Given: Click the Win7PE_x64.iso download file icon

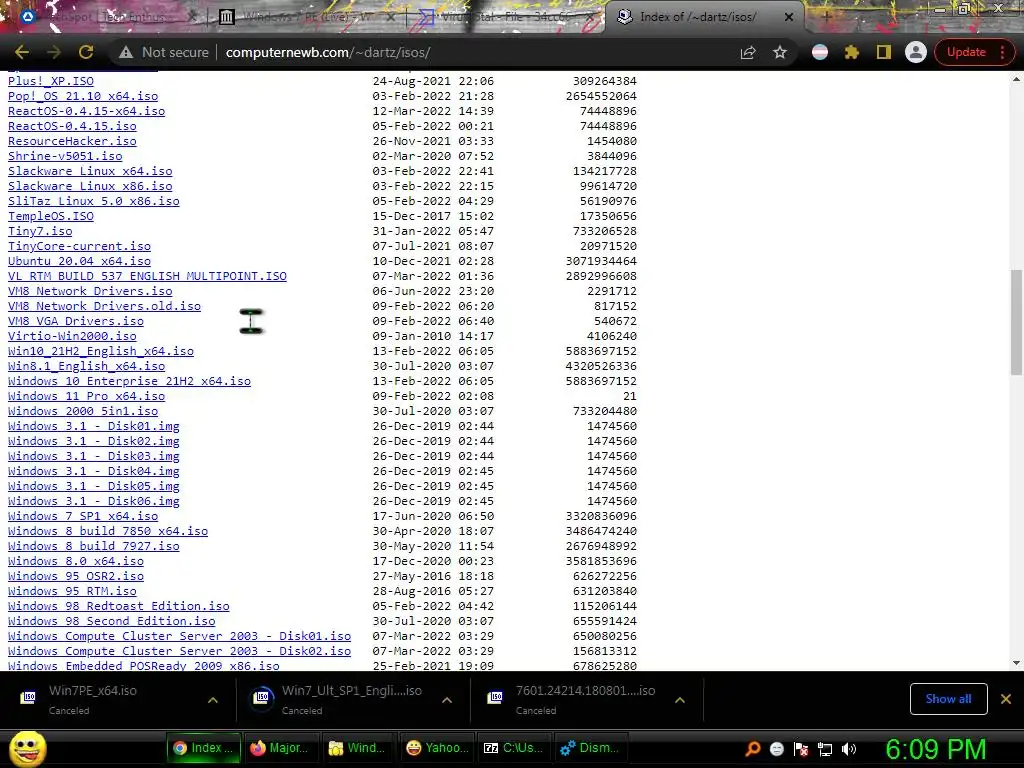Looking at the screenshot, I should (28, 697).
